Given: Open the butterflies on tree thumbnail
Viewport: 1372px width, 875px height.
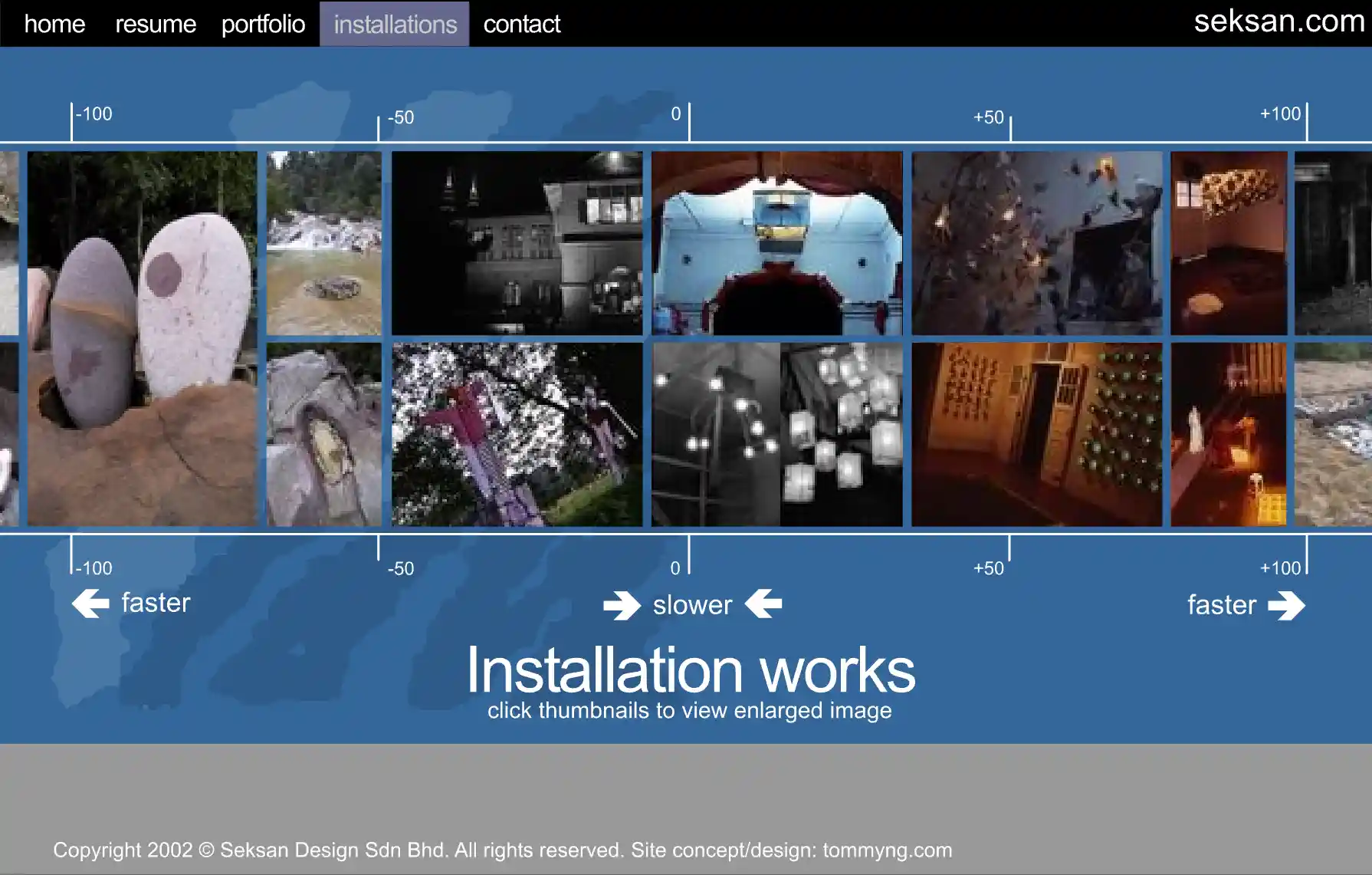Looking at the screenshot, I should tap(1037, 243).
